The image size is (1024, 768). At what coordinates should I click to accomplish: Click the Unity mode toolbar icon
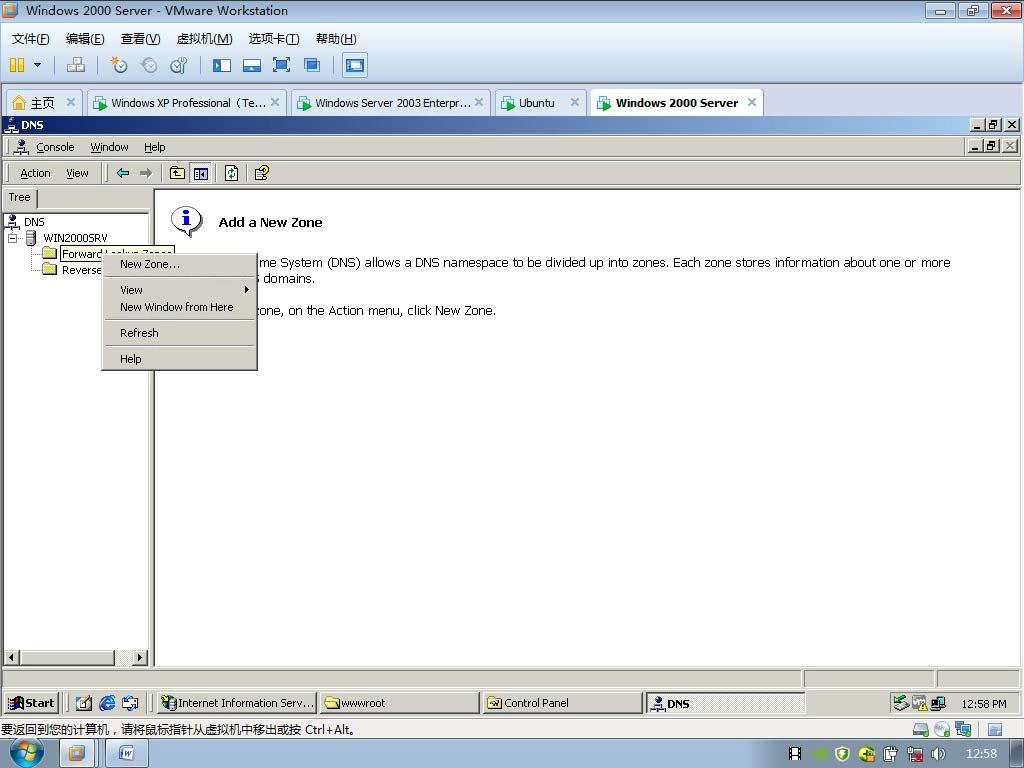click(x=312, y=65)
